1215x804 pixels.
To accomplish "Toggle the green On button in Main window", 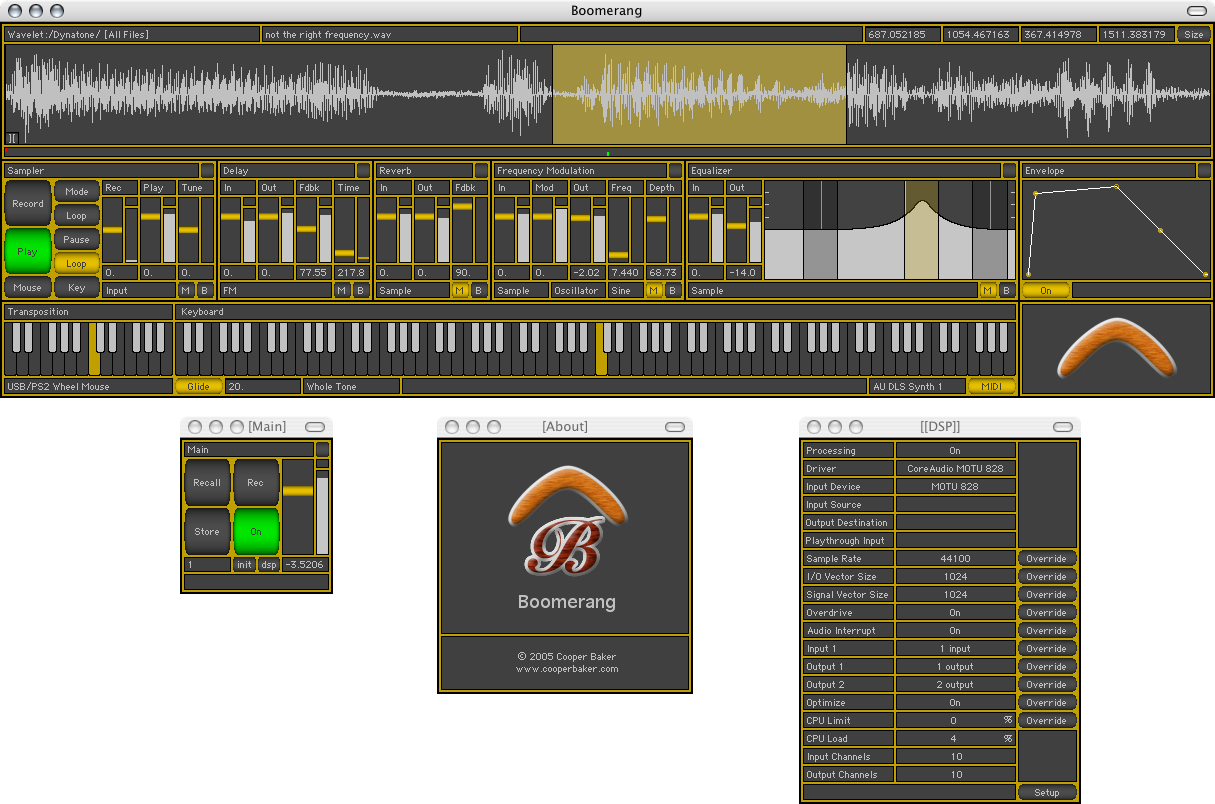I will 256,532.
